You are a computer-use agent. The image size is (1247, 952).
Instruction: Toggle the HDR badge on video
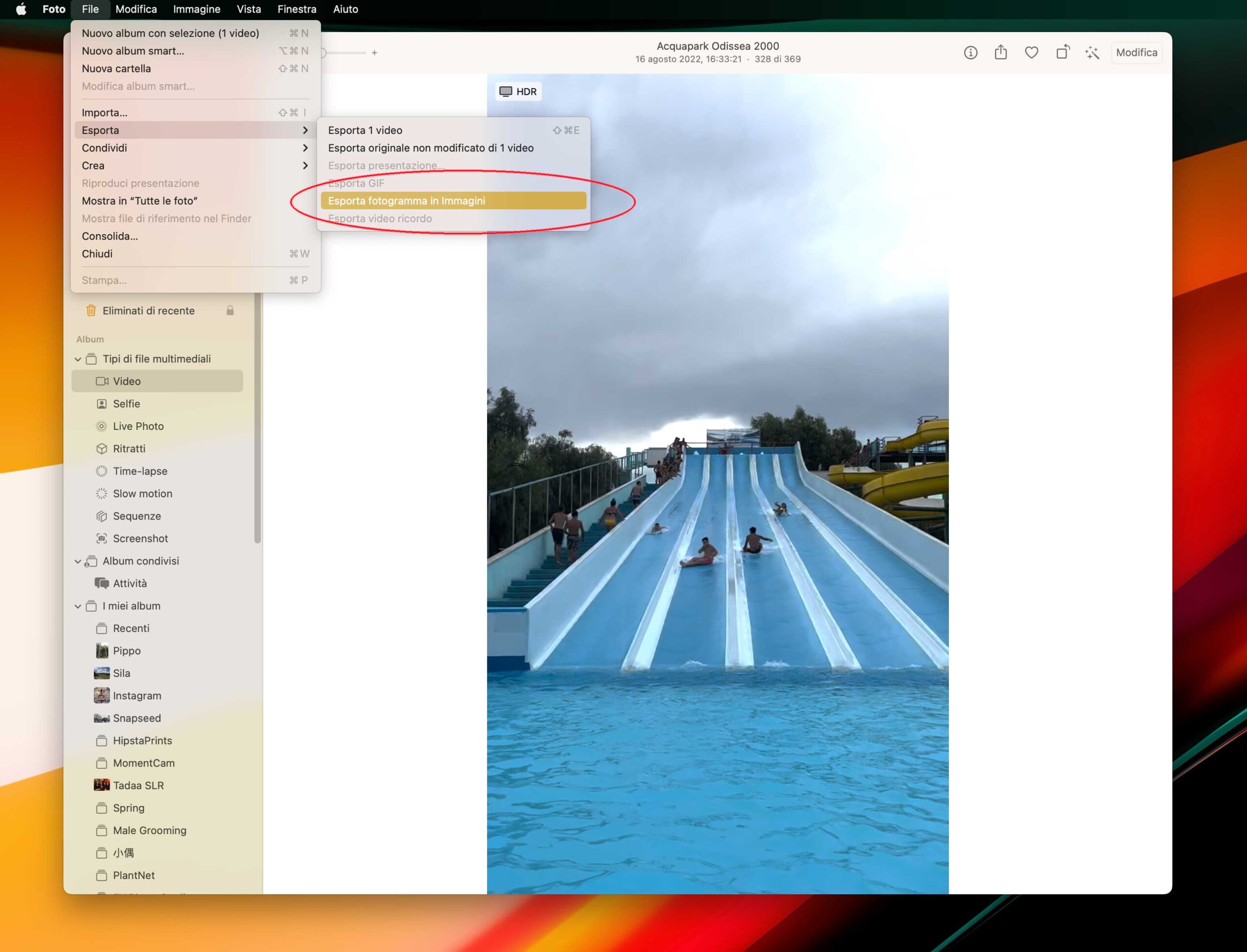point(518,92)
